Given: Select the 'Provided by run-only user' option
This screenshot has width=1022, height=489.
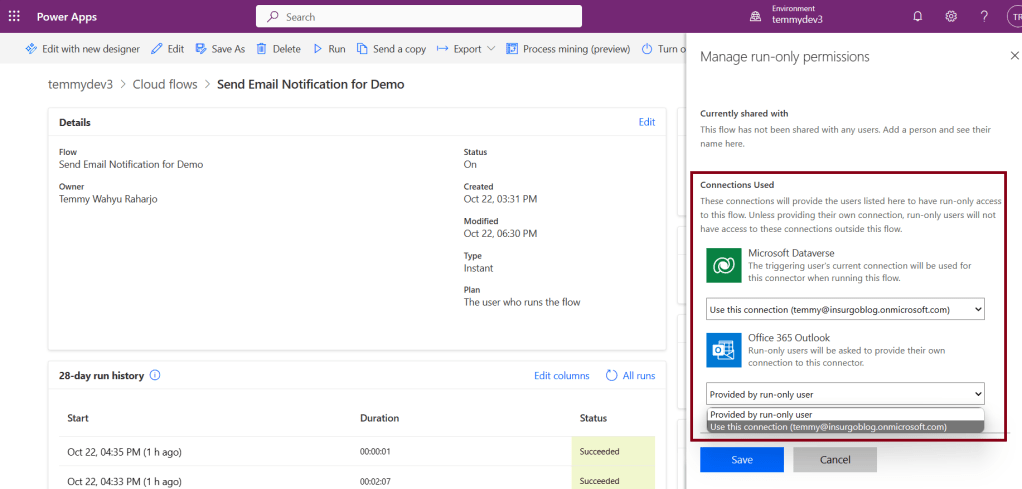Looking at the screenshot, I should pos(845,415).
